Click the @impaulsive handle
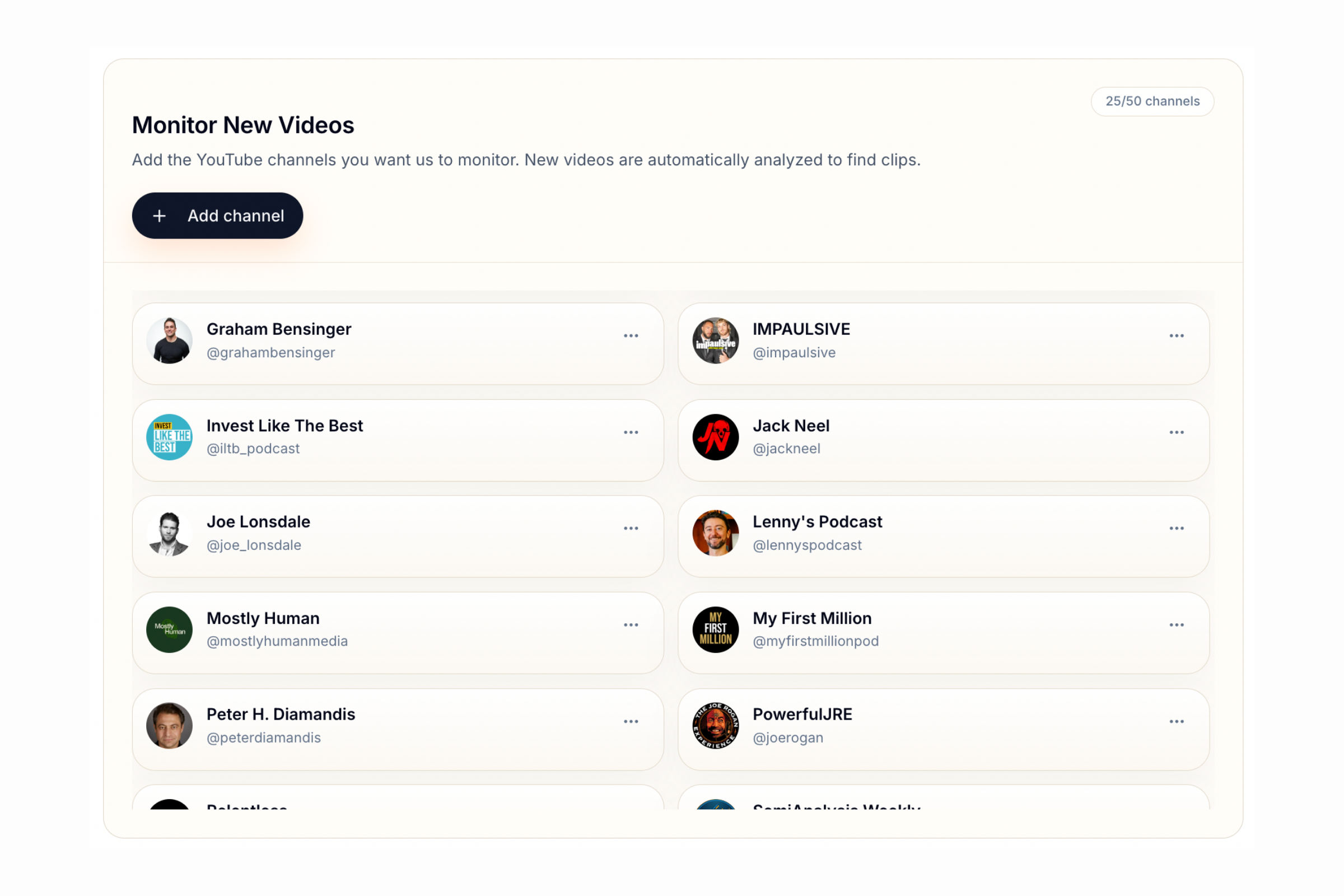This screenshot has width=1344, height=896. (x=794, y=353)
